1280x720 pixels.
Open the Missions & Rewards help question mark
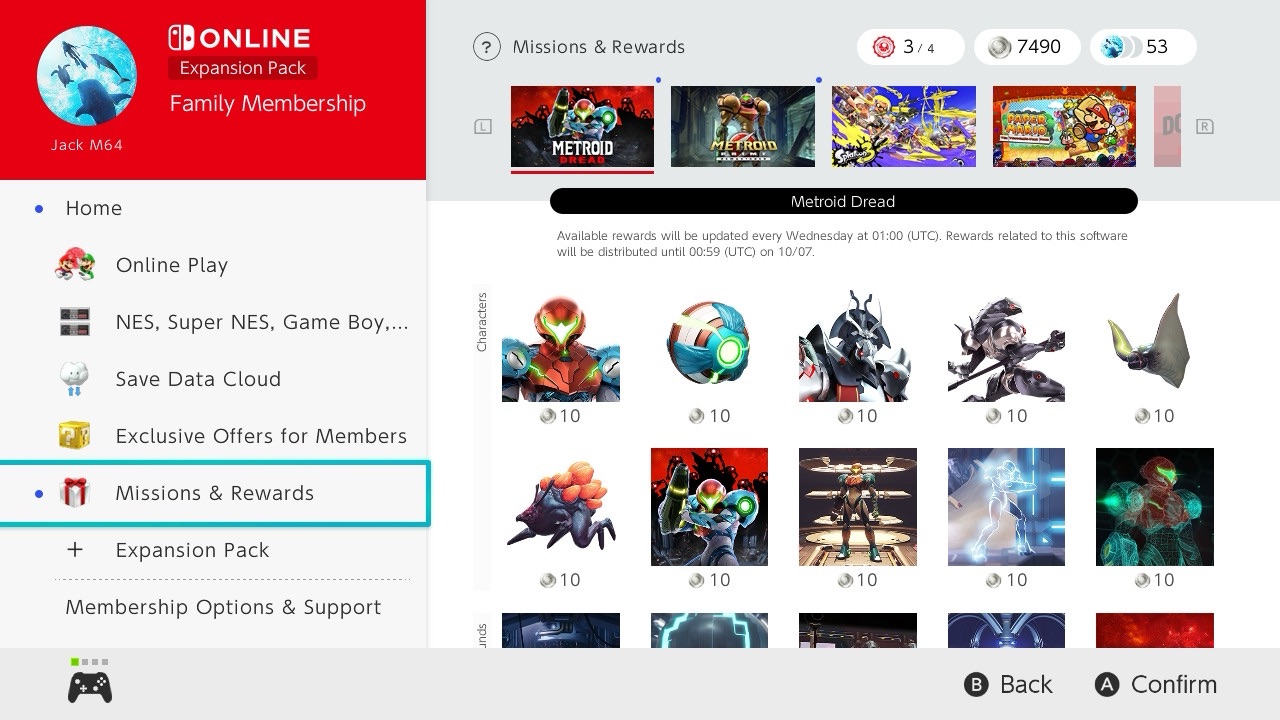click(x=486, y=46)
